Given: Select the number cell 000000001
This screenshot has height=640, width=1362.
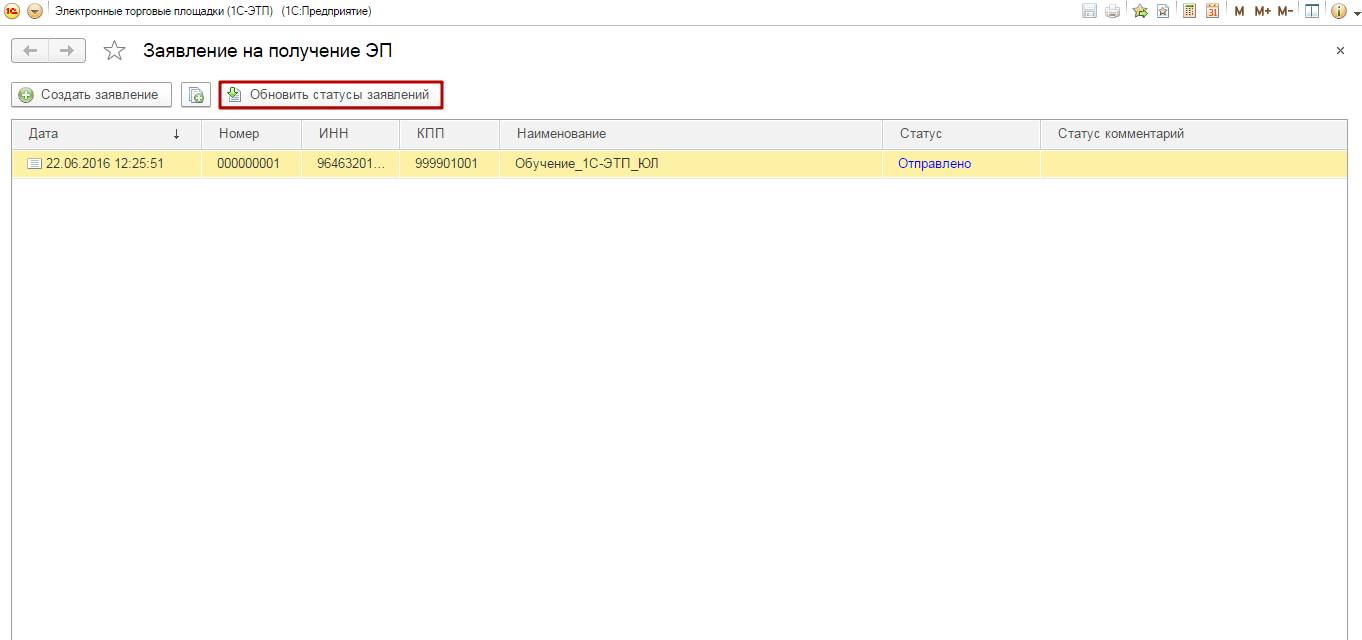Looking at the screenshot, I should [x=251, y=164].
